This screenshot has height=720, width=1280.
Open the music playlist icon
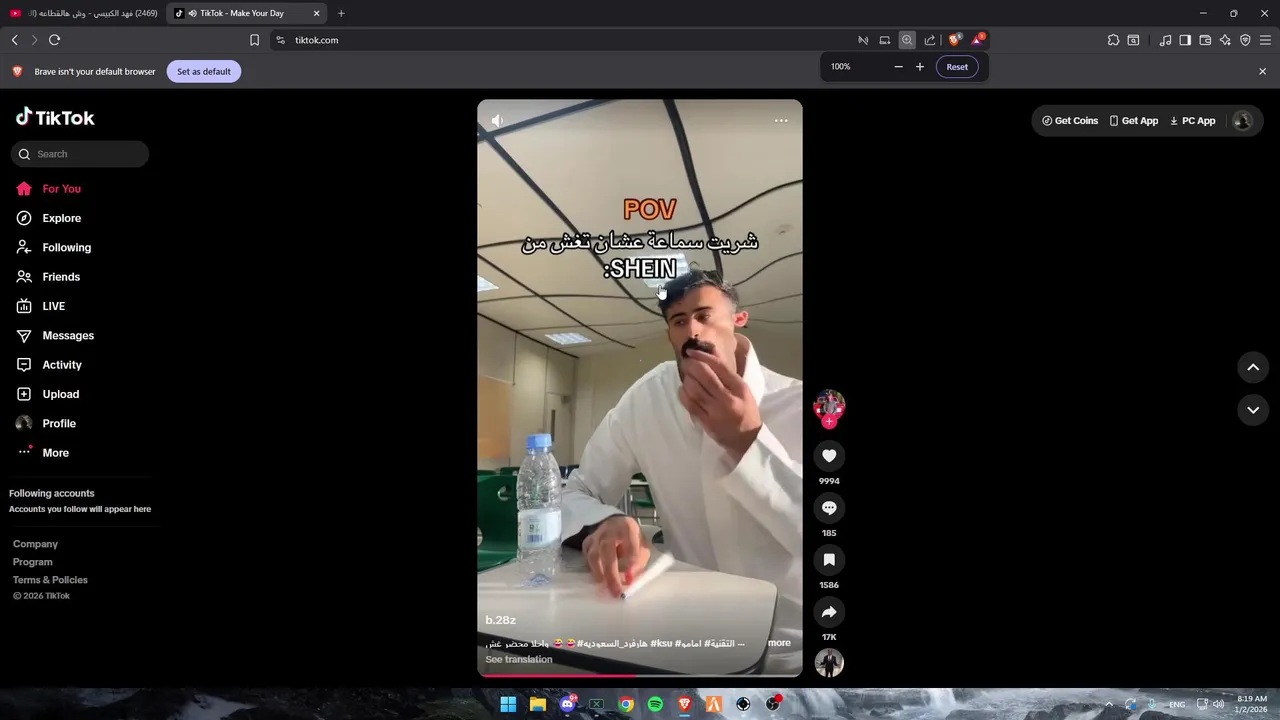coord(1165,40)
